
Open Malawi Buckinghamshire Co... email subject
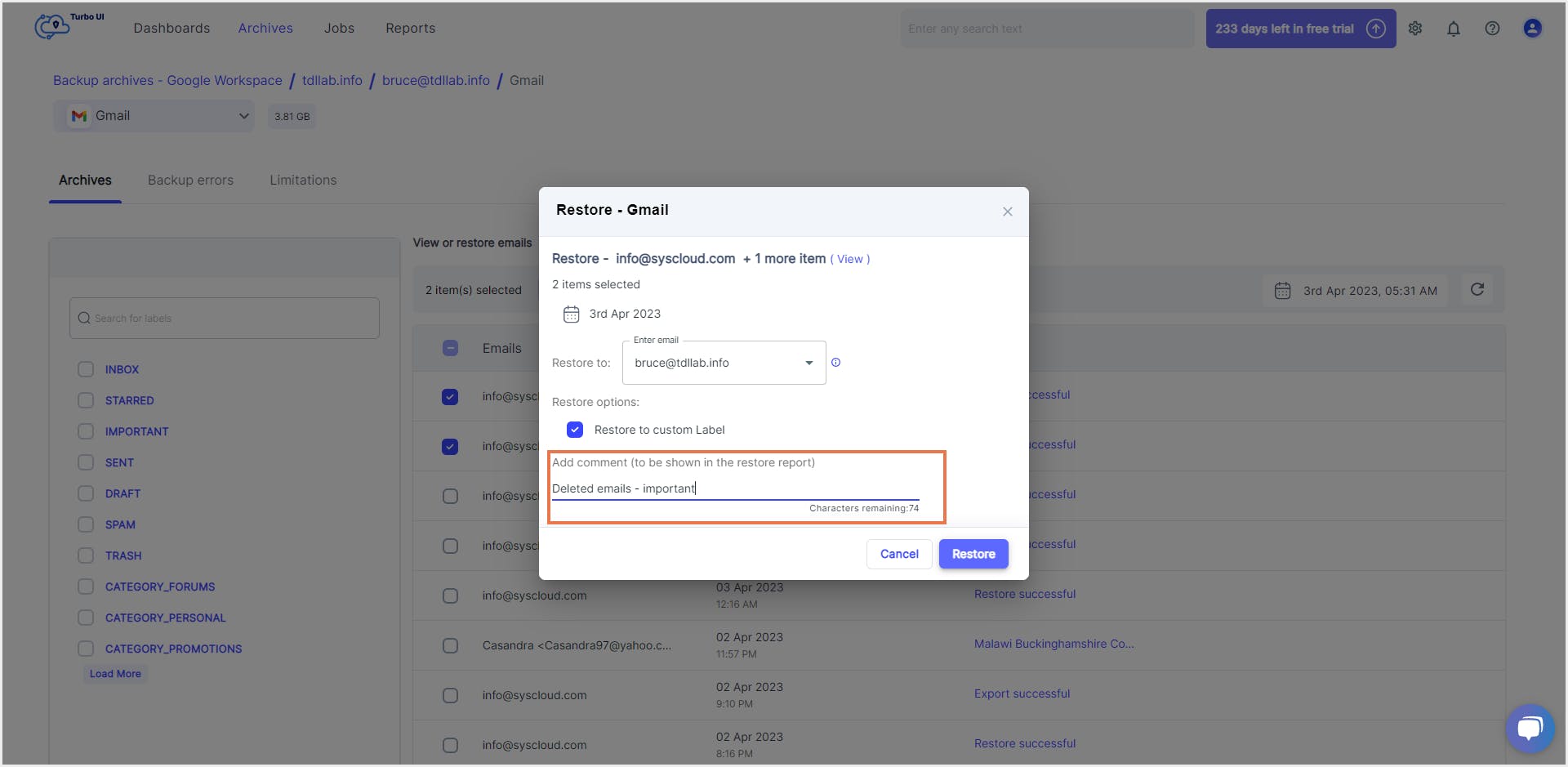(x=1053, y=644)
